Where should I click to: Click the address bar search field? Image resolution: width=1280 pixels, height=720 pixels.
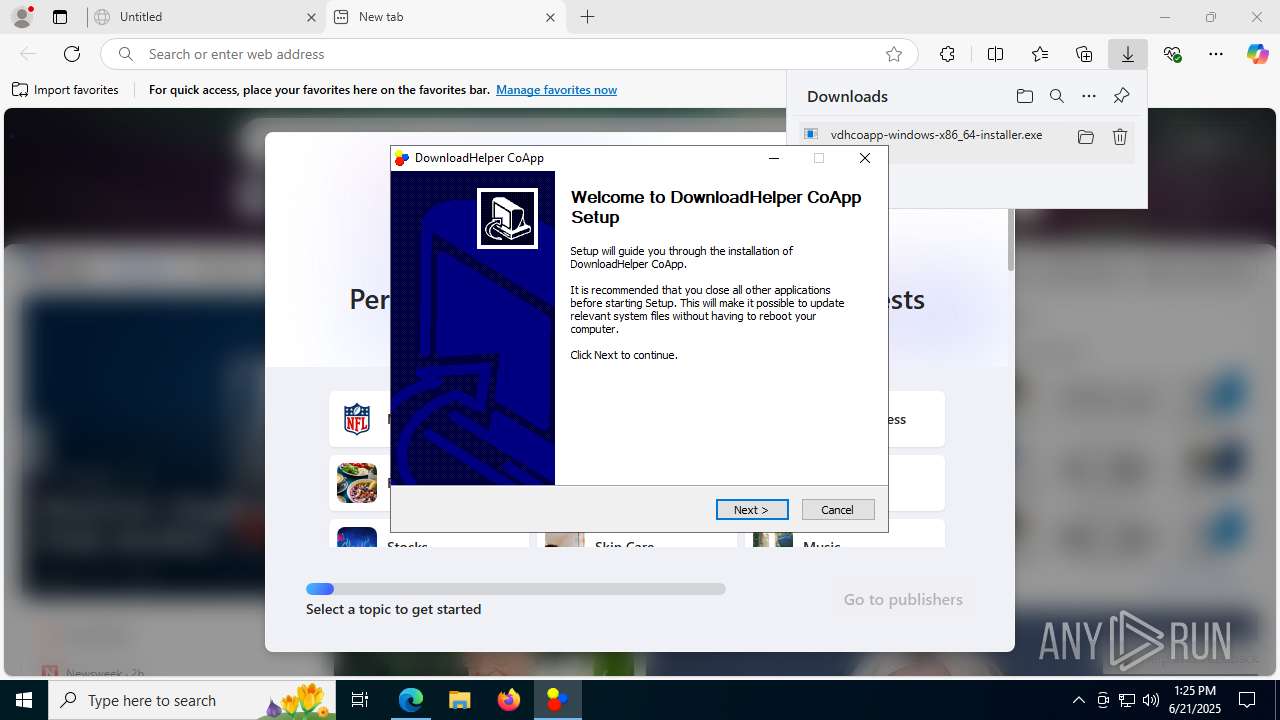507,54
